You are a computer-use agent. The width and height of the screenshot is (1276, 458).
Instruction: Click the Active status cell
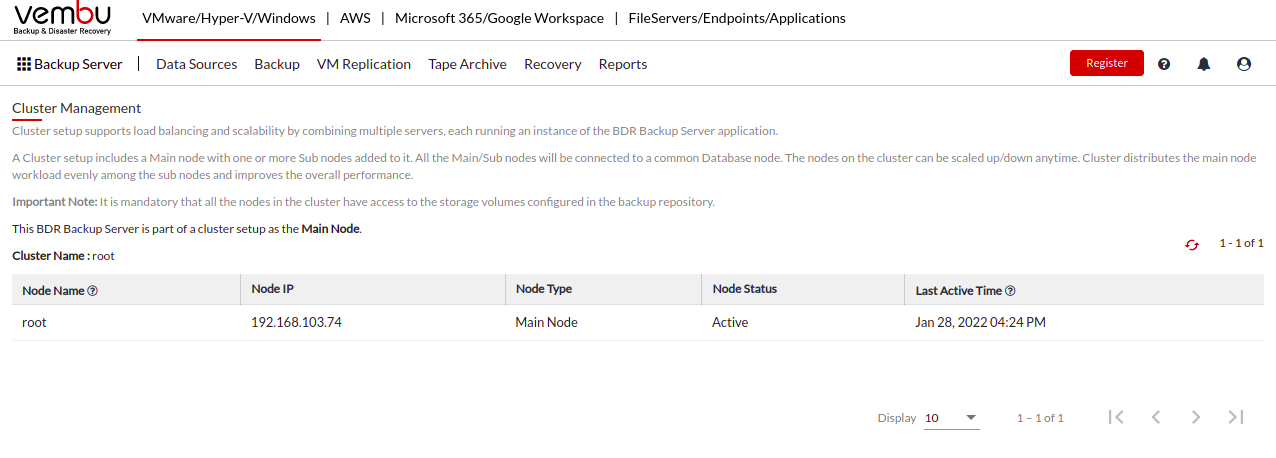(730, 322)
